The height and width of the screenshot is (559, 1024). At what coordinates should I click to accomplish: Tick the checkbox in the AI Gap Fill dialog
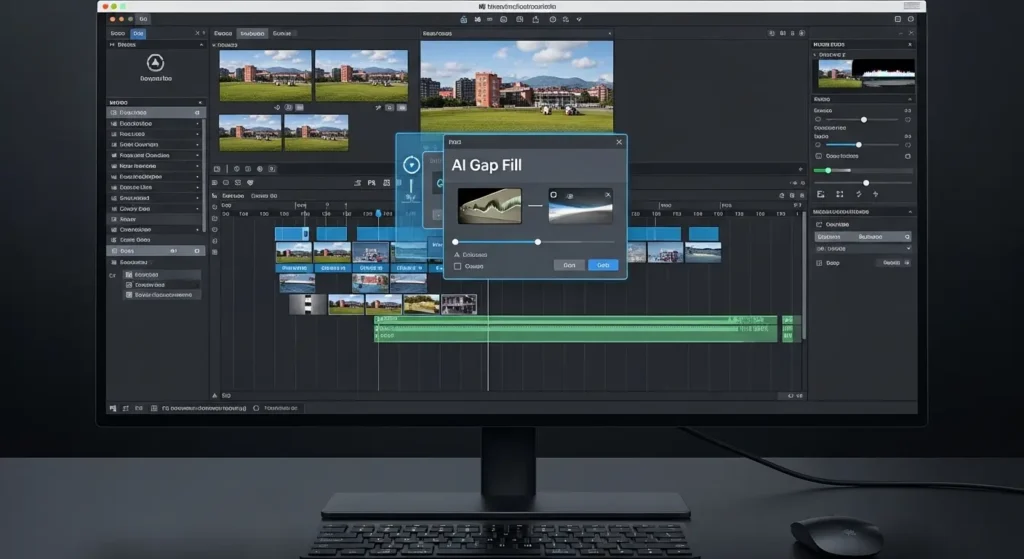458,266
